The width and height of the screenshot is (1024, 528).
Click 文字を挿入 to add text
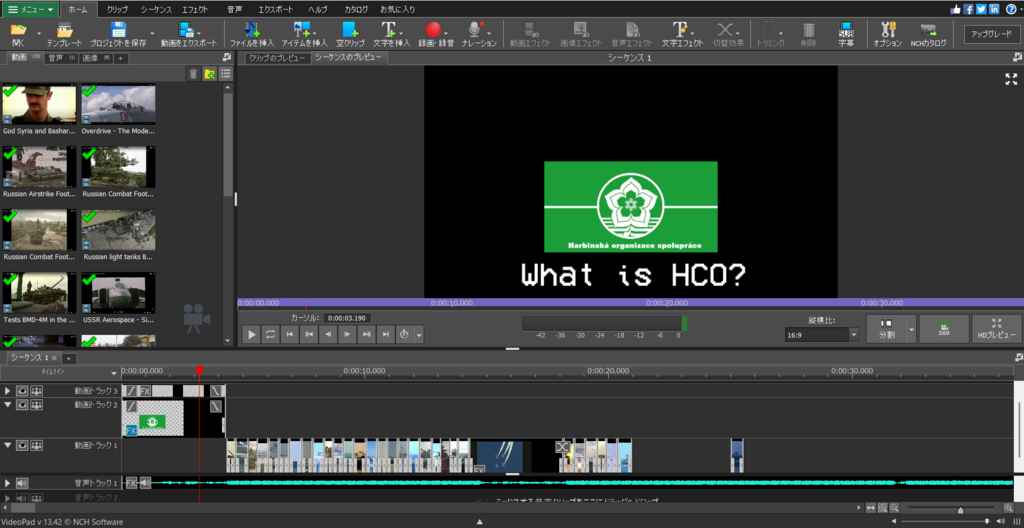pos(392,34)
